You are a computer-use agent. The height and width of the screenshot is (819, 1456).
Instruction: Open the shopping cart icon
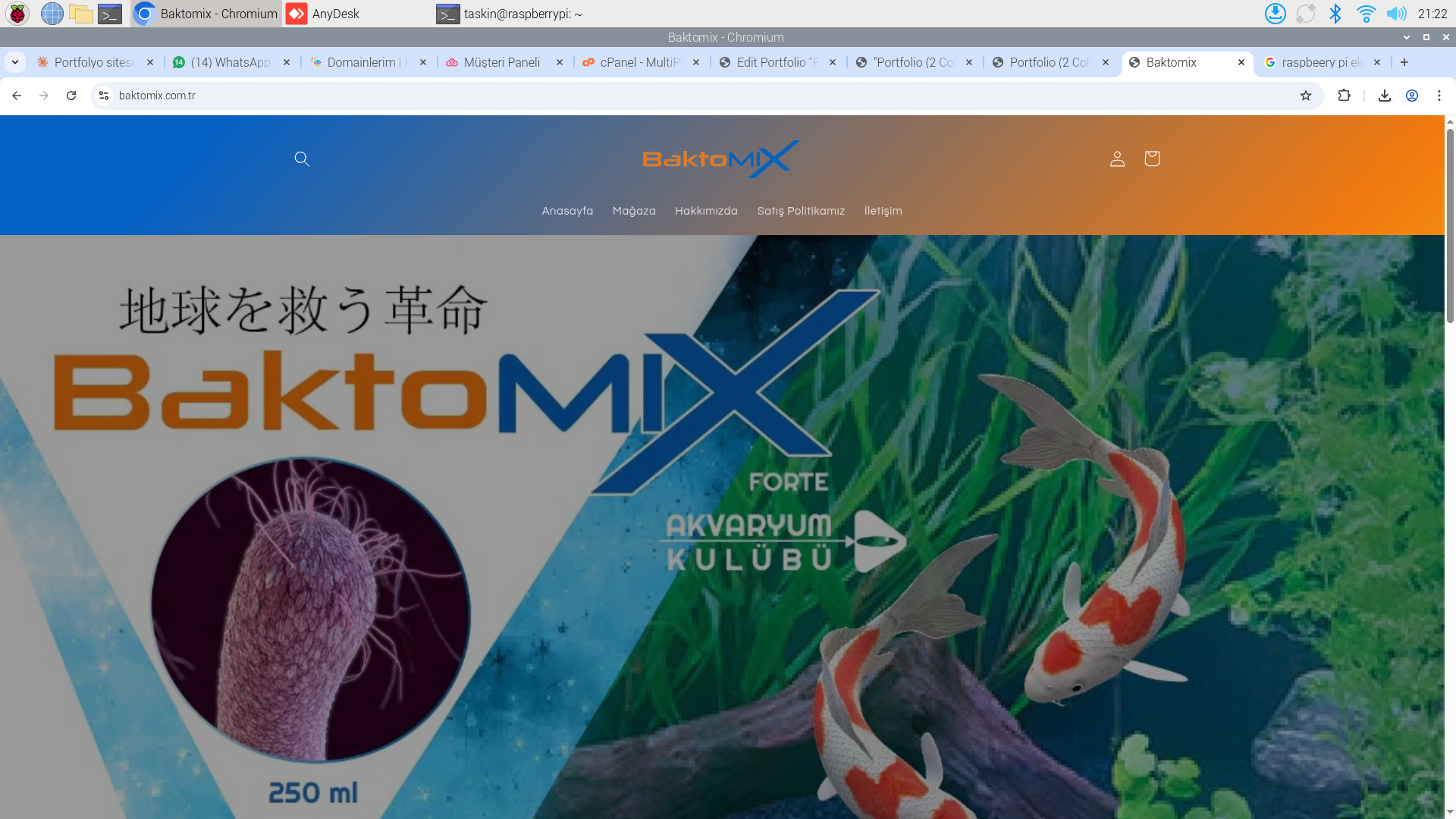pyautogui.click(x=1151, y=158)
